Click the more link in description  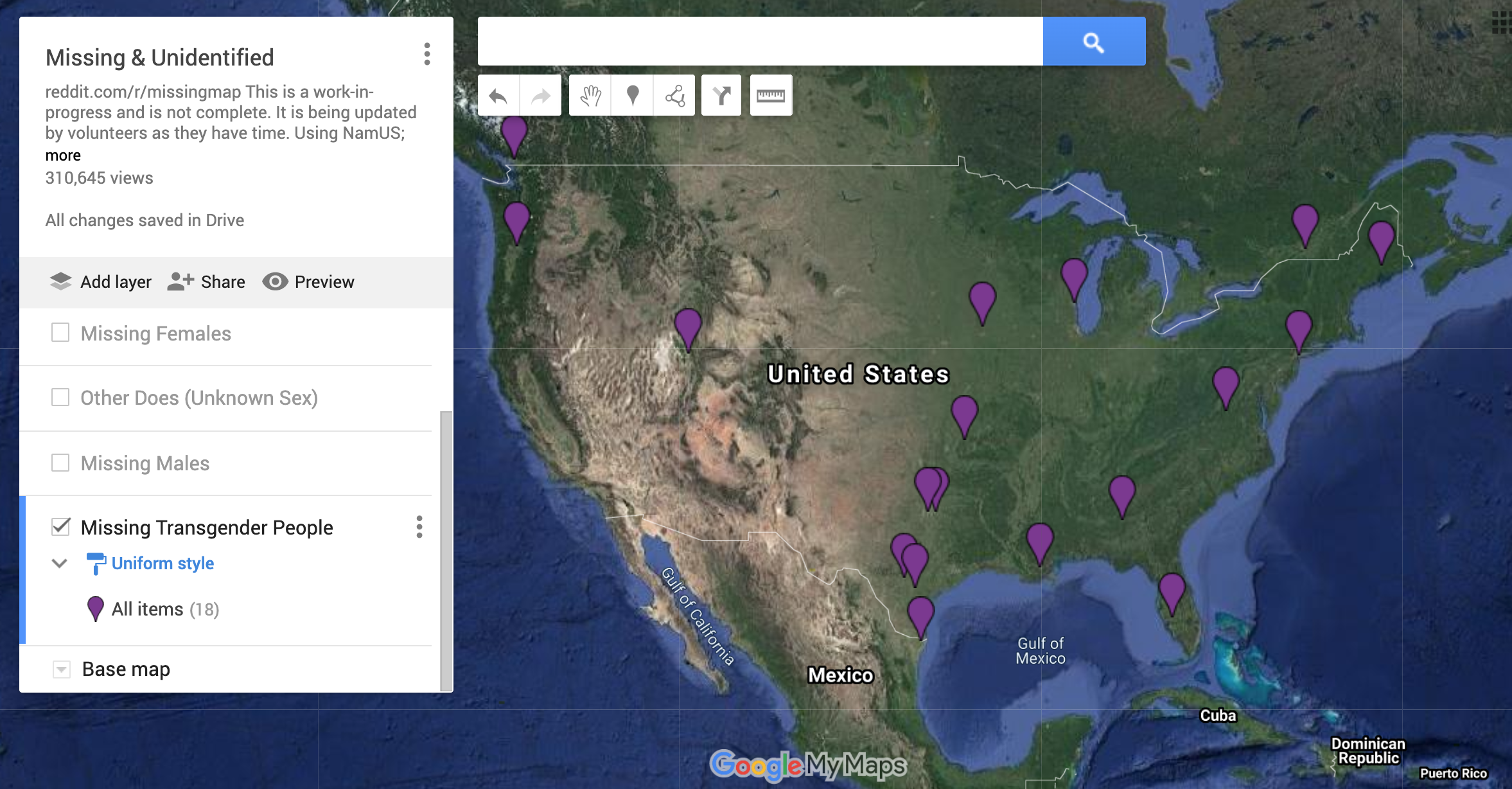[x=63, y=155]
